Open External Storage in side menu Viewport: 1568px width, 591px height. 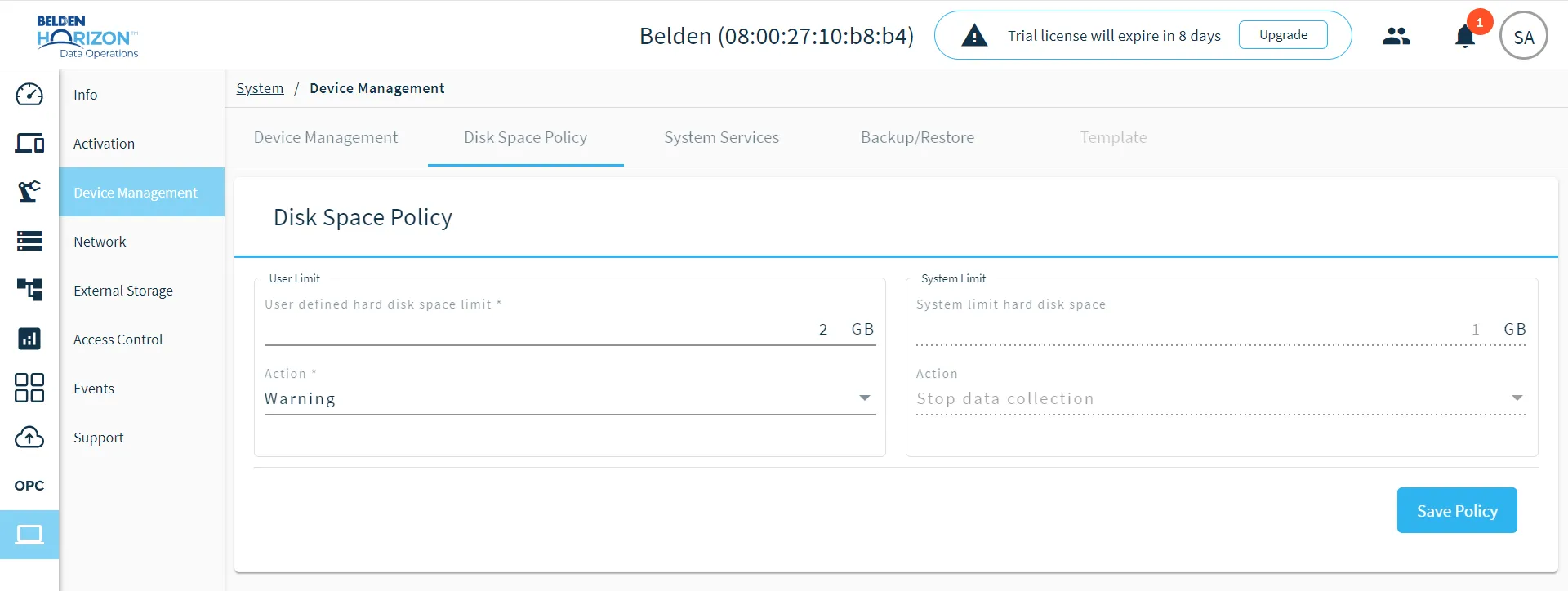pos(141,291)
